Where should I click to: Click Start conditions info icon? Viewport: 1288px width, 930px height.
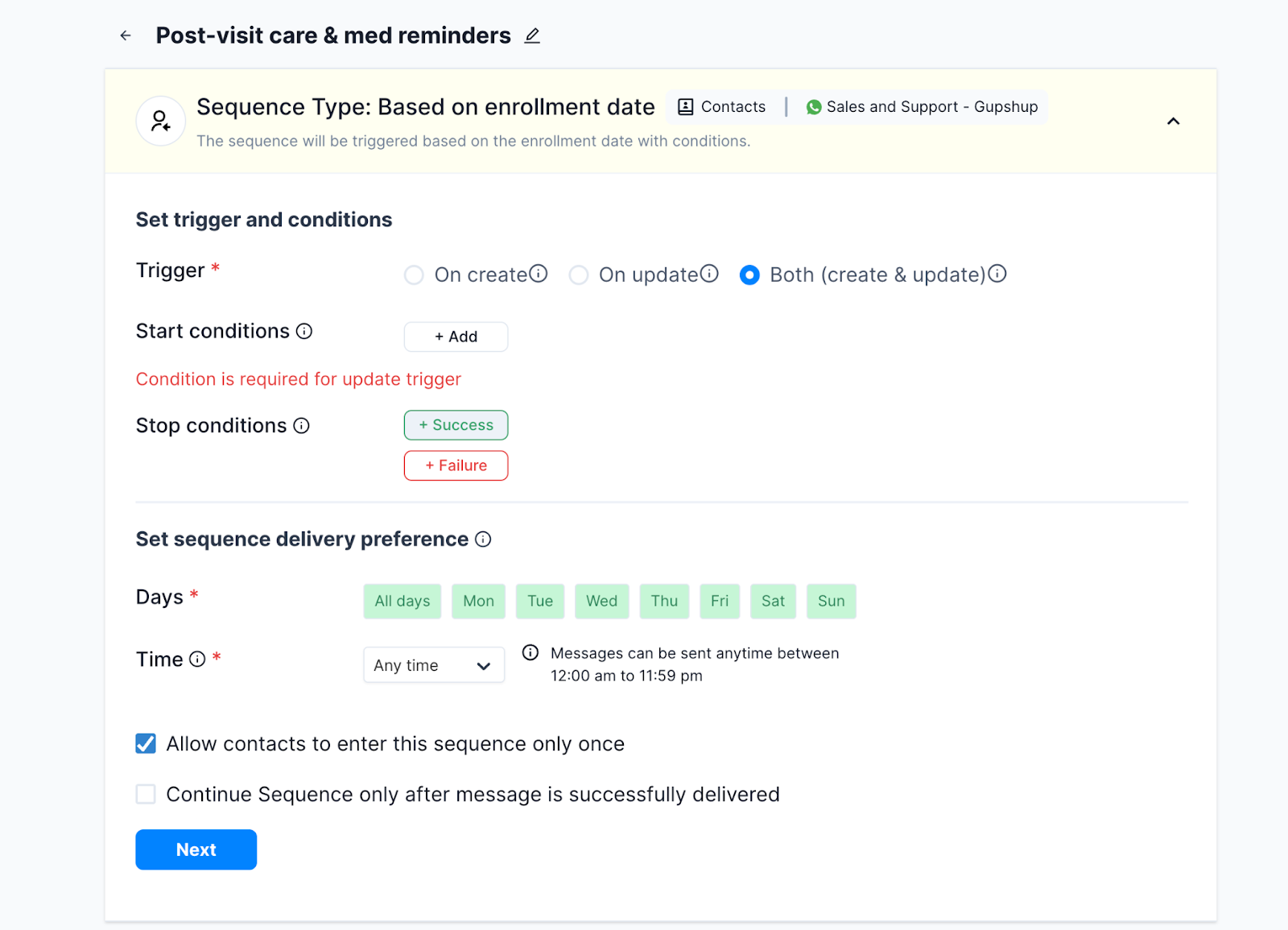304,331
